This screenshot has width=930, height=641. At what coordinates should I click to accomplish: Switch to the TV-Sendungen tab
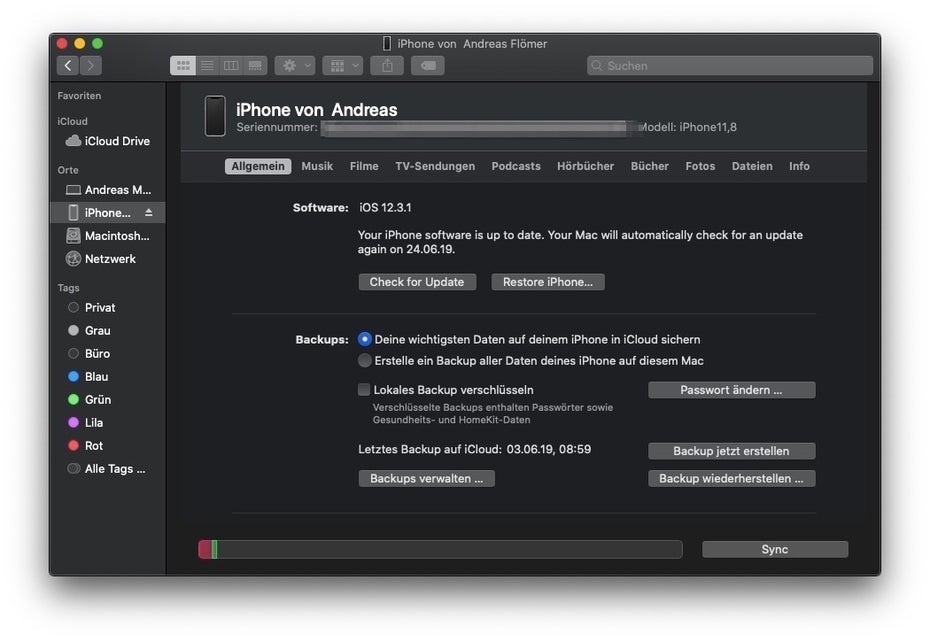(x=435, y=166)
